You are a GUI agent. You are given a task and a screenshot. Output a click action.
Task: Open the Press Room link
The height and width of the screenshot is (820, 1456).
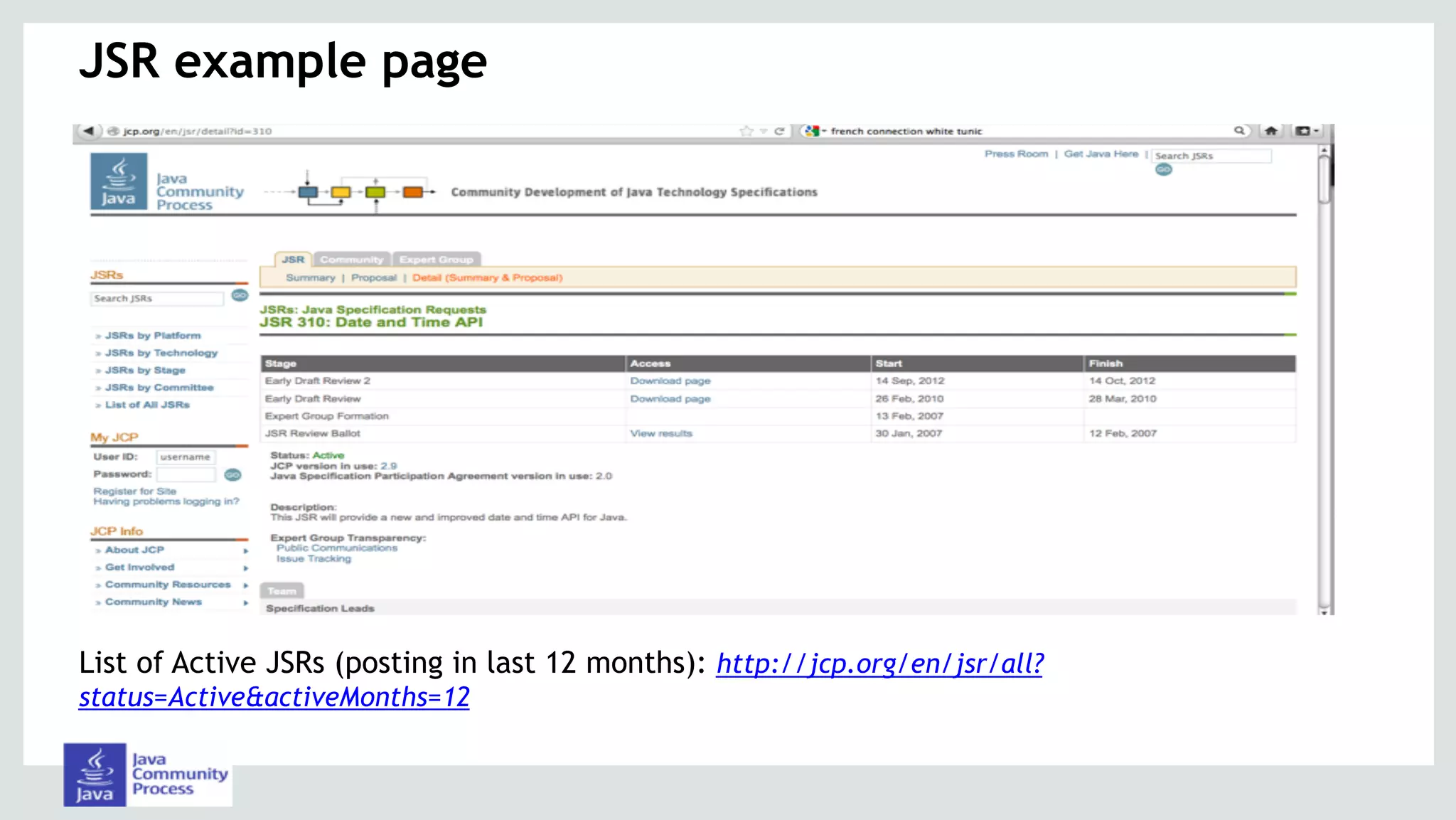pos(1016,154)
